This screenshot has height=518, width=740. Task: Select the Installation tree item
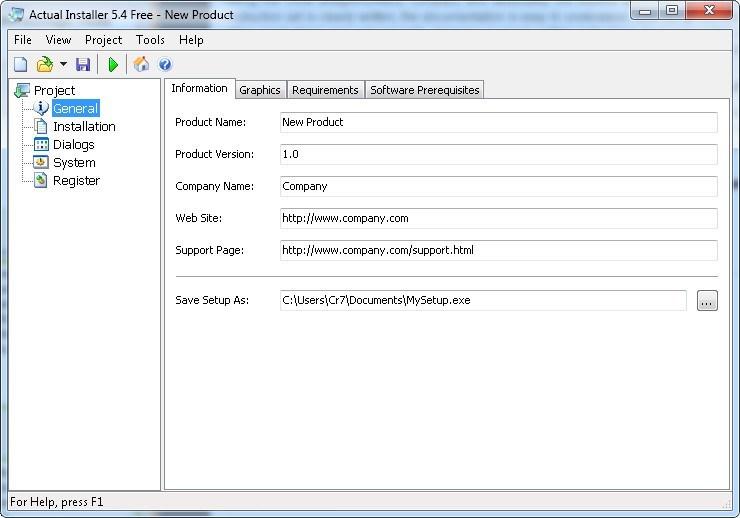pyautogui.click(x=84, y=126)
